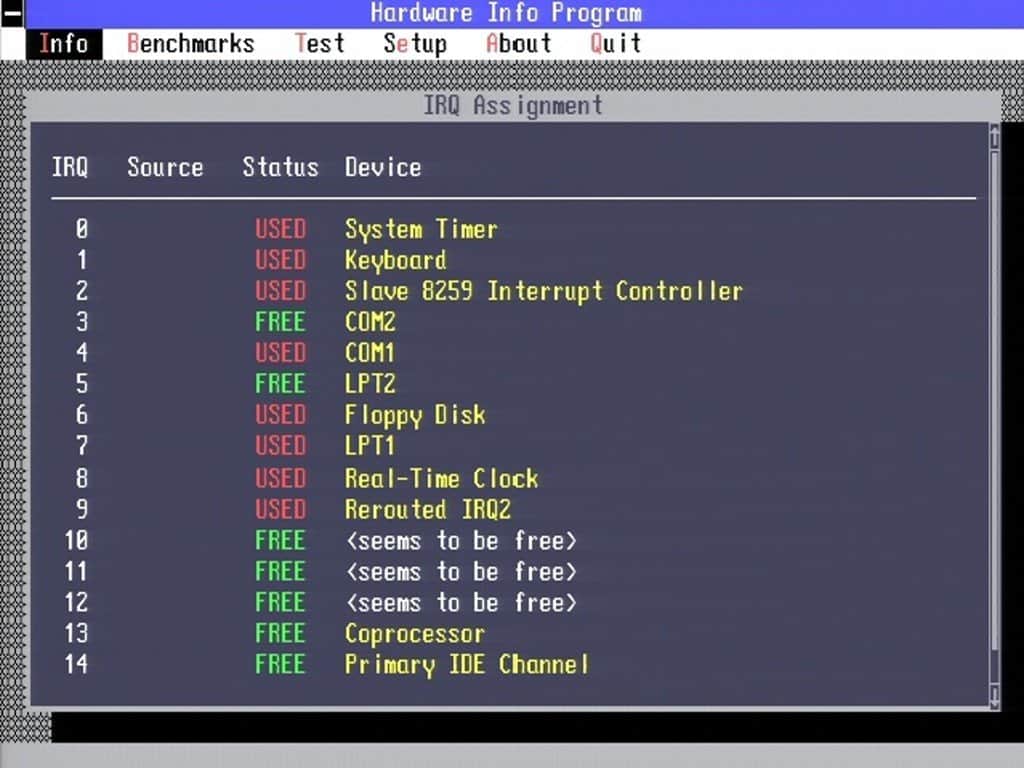1024x768 pixels.
Task: Open the Setup menu
Action: pos(415,44)
